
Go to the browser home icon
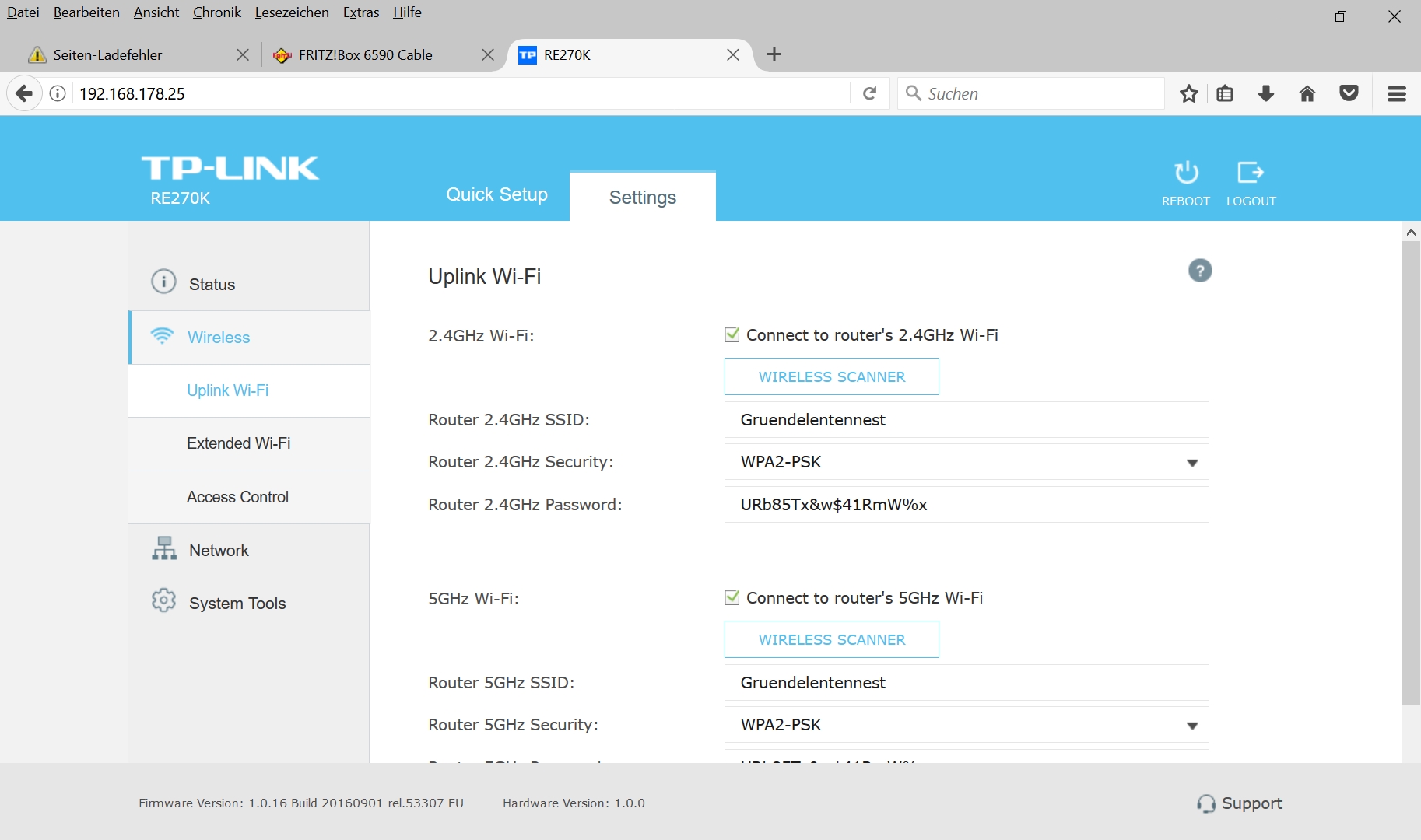click(x=1307, y=94)
